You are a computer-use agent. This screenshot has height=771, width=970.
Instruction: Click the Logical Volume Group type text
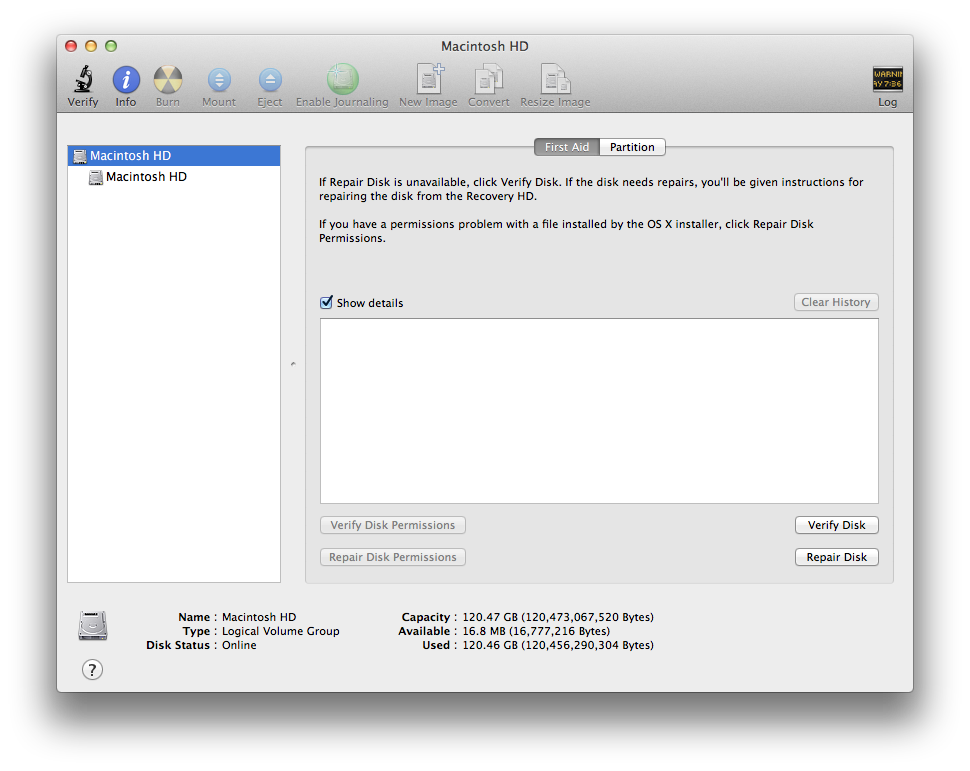(x=281, y=631)
